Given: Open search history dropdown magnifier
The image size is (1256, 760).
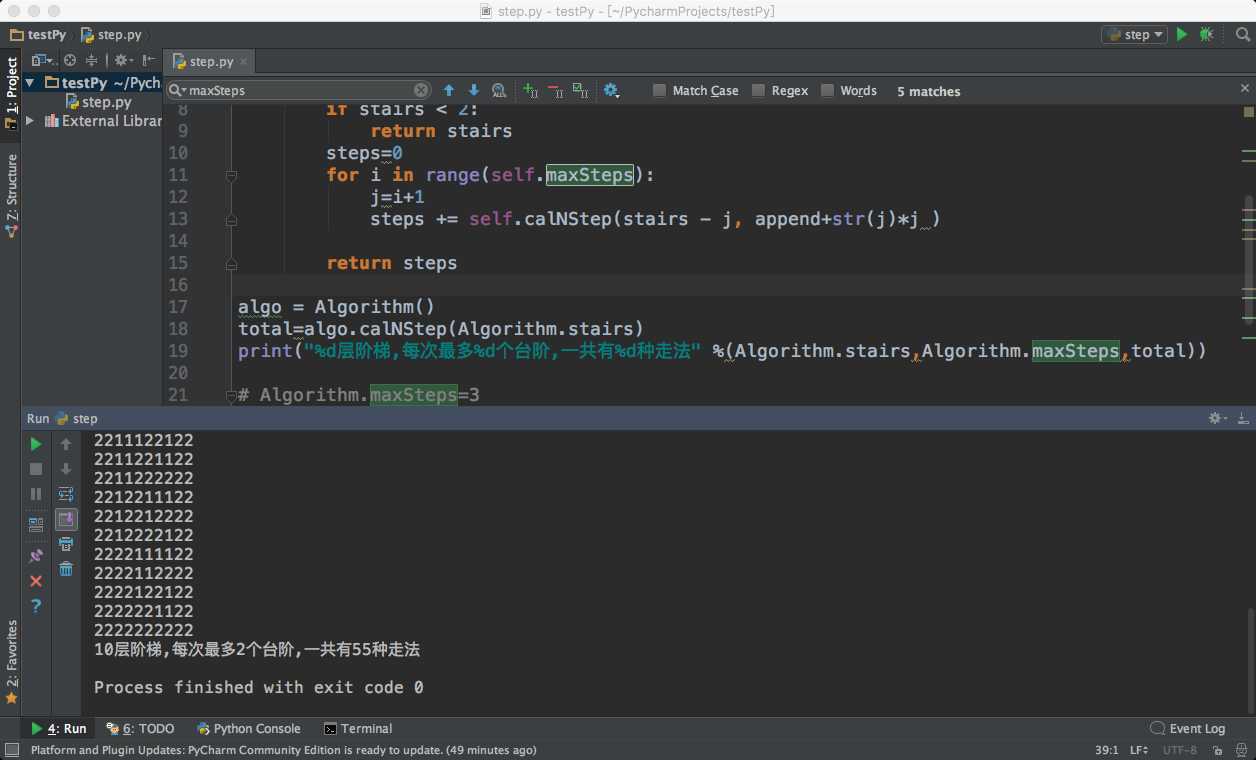Looking at the screenshot, I should click(x=178, y=90).
